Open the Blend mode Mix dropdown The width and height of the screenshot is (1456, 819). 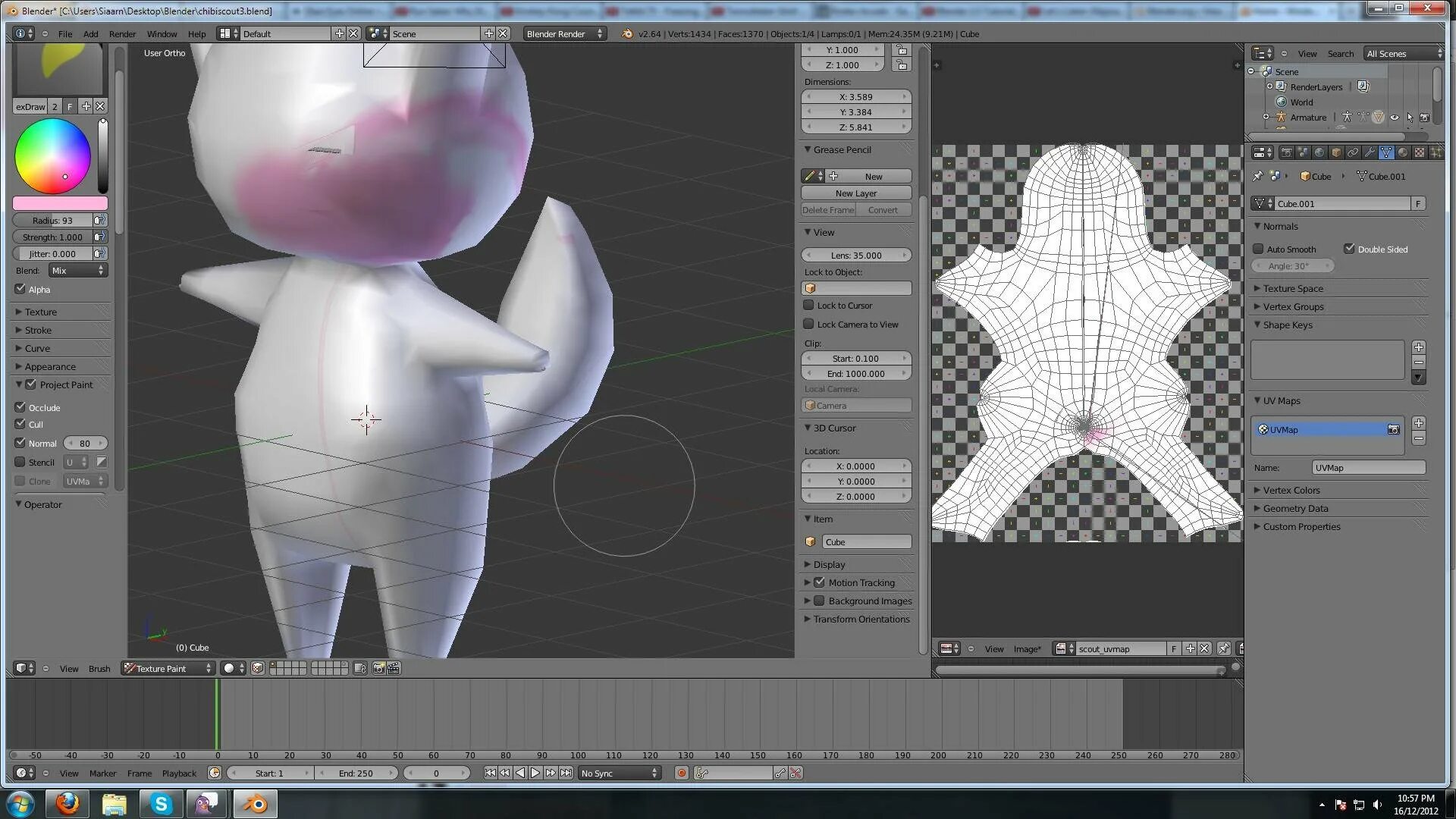[78, 271]
